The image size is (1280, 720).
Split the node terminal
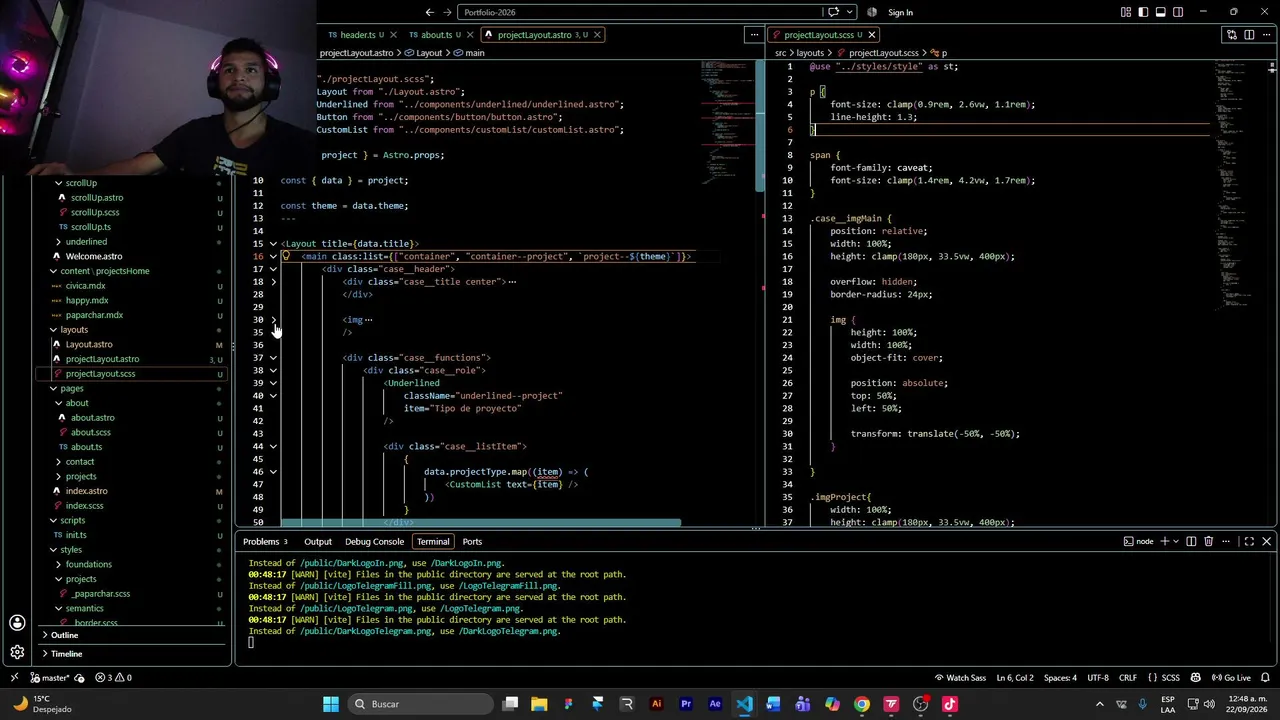1190,541
